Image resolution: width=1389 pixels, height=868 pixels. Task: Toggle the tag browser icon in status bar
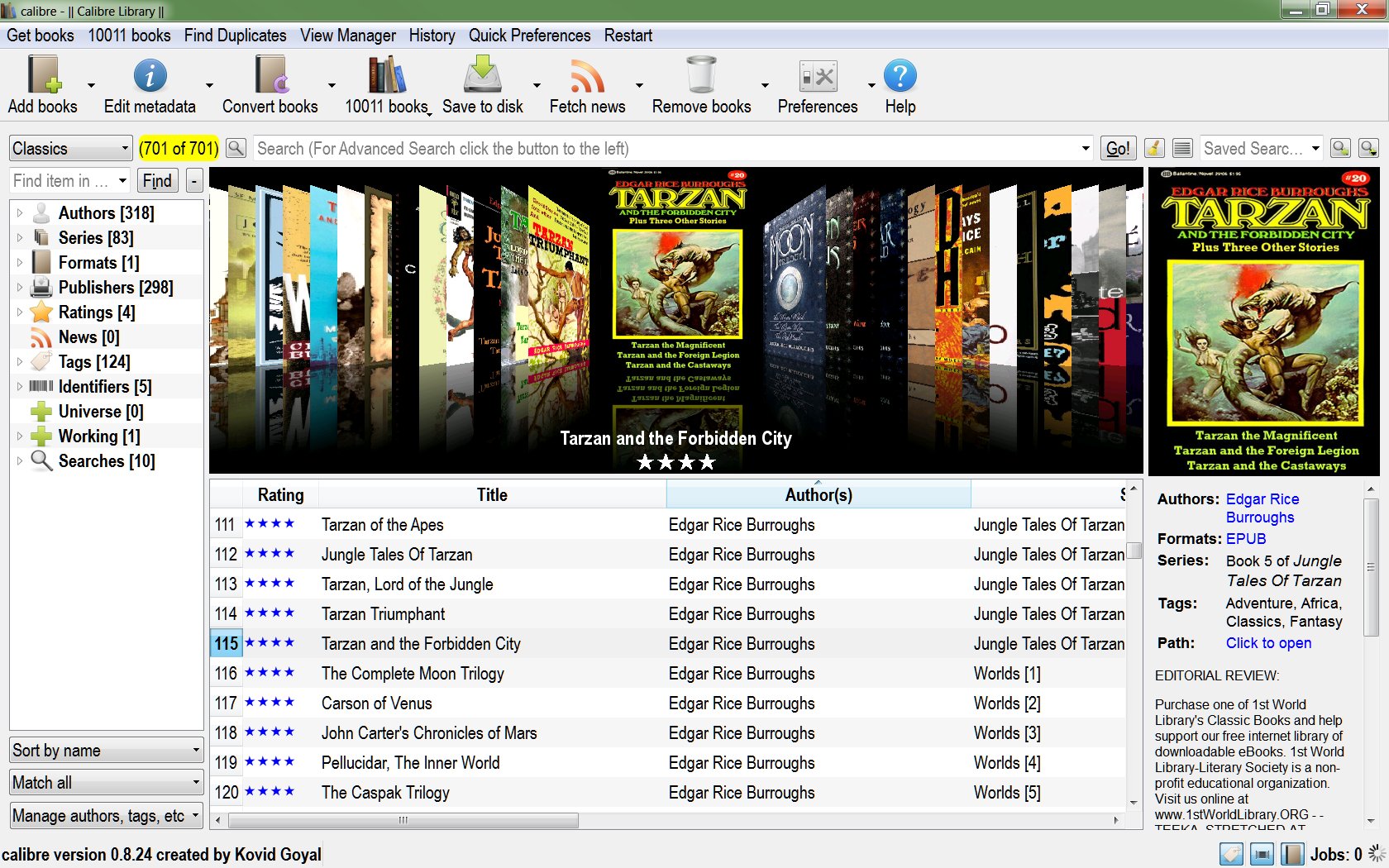click(1231, 854)
